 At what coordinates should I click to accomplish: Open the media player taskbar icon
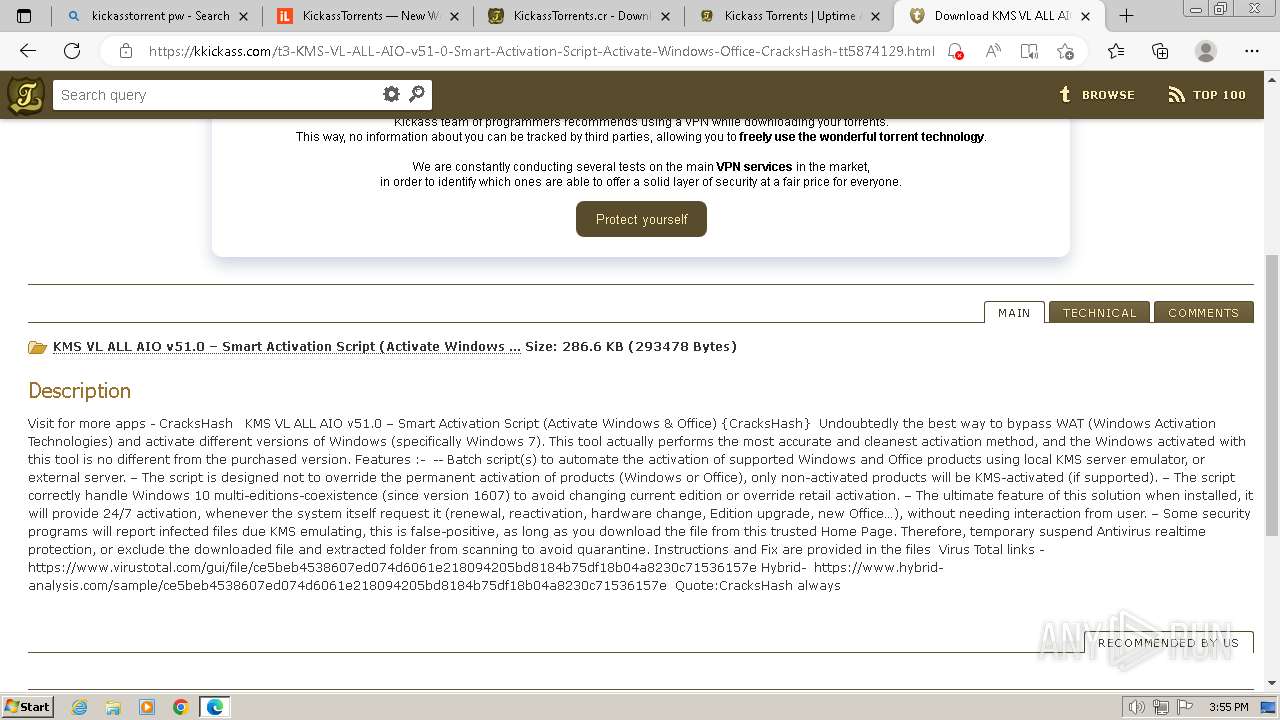click(x=147, y=707)
